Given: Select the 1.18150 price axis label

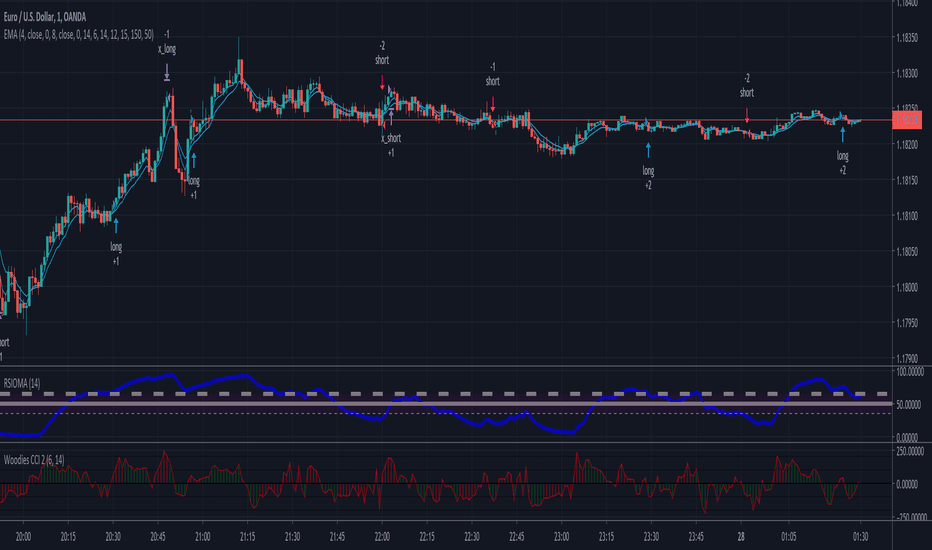Looking at the screenshot, I should [x=907, y=181].
